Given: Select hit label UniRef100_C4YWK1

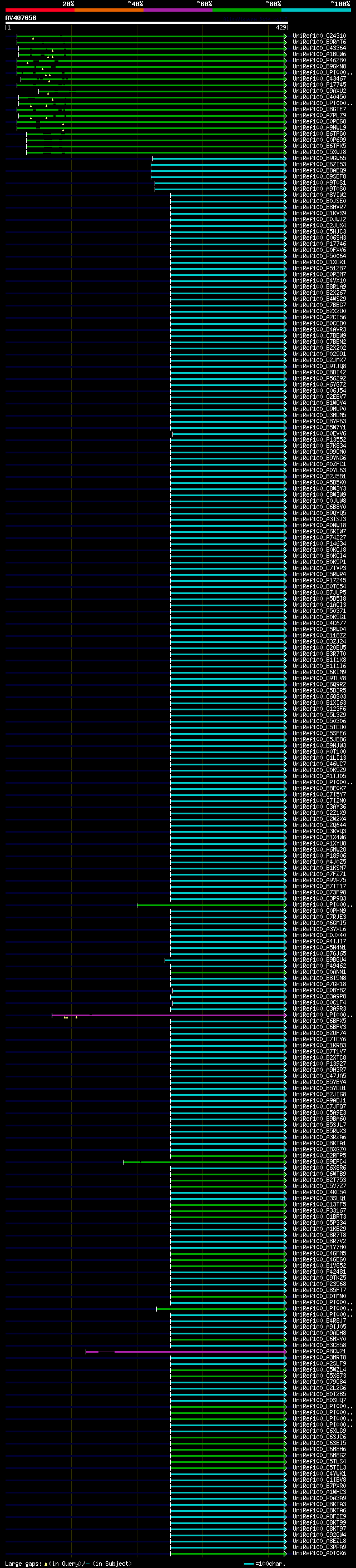Looking at the screenshot, I should tap(319, 1473).
